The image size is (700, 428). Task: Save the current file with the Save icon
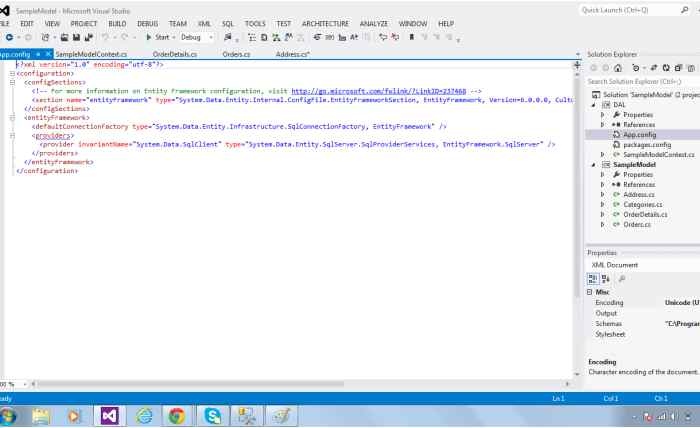pyautogui.click(x=76, y=37)
